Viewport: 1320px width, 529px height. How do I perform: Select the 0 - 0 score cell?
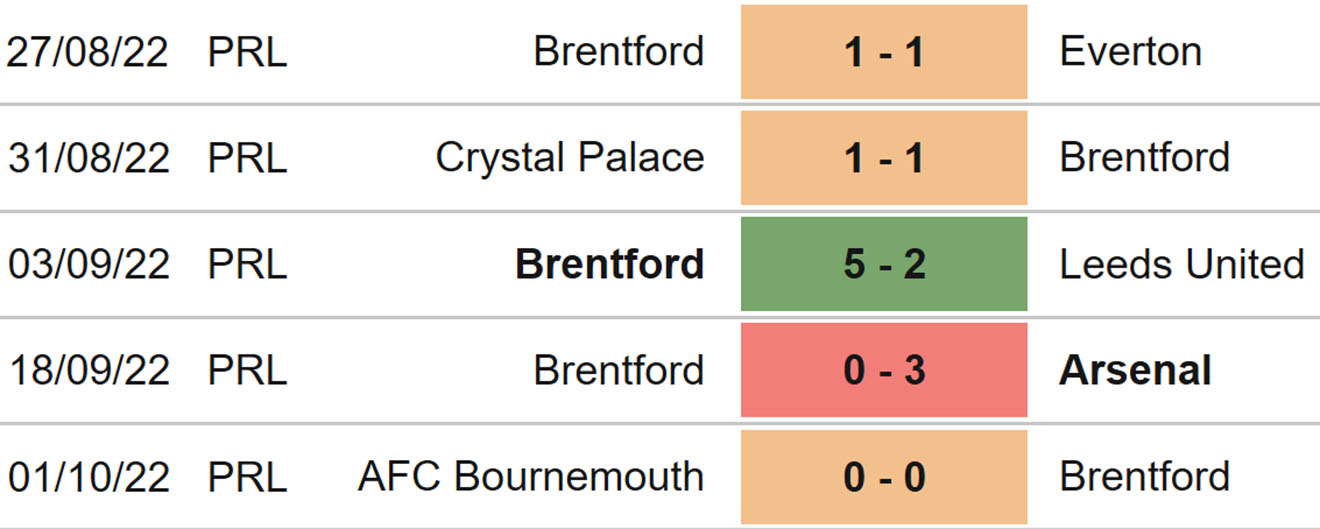[x=884, y=476]
